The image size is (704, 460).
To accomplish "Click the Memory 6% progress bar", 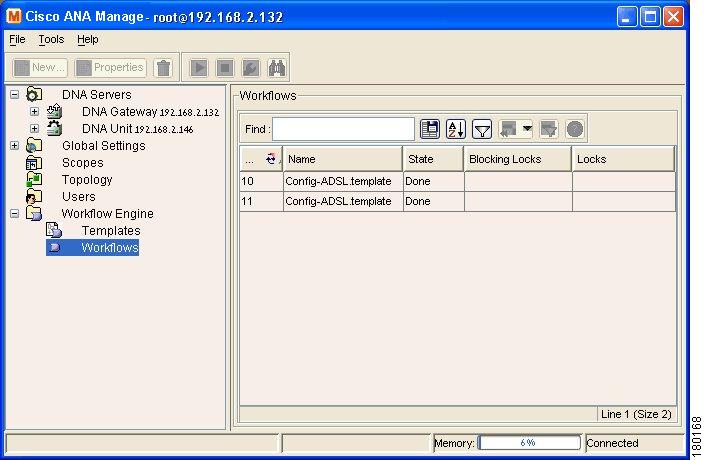I will click(x=529, y=443).
